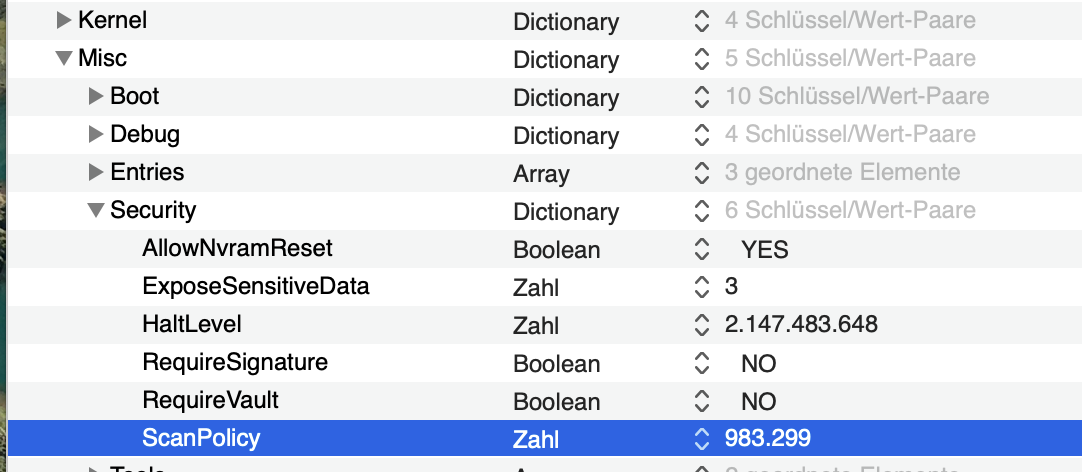This screenshot has width=1082, height=472.
Task: Click the AllowNvramReset YES value
Action: pyautogui.click(x=764, y=250)
